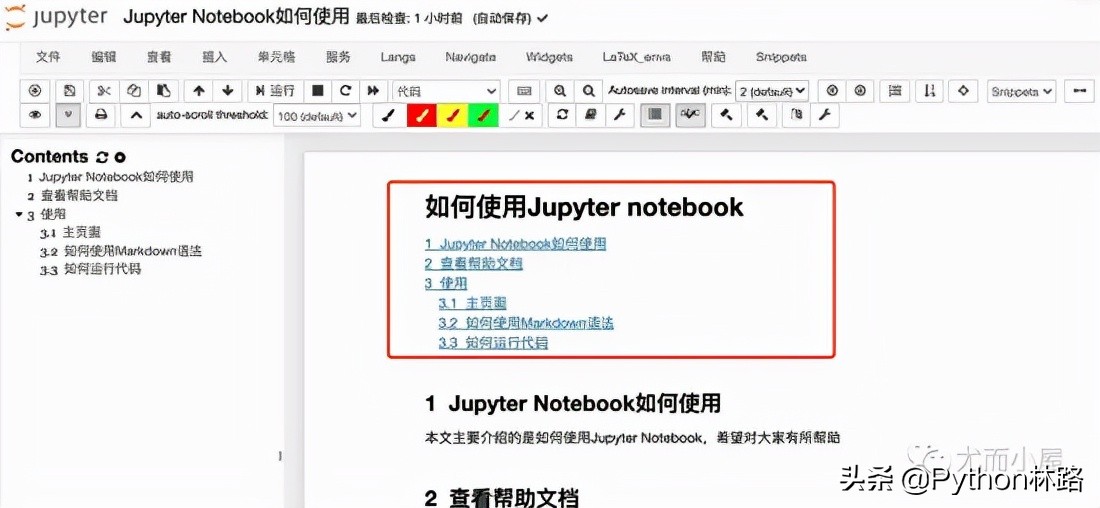Select 2 查看帮助文档 in Contents sidebar

tap(72, 196)
